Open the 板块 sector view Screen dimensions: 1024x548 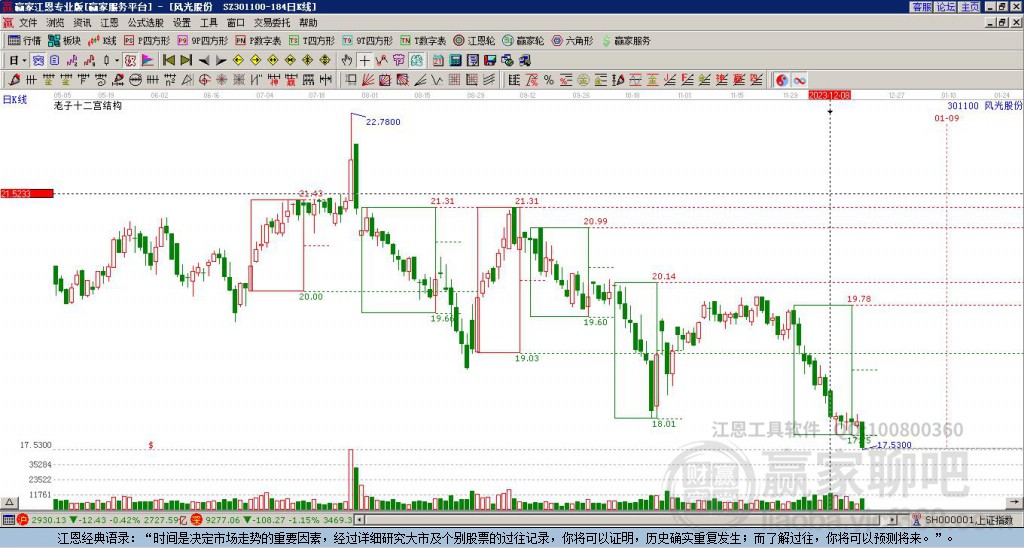(x=65, y=40)
